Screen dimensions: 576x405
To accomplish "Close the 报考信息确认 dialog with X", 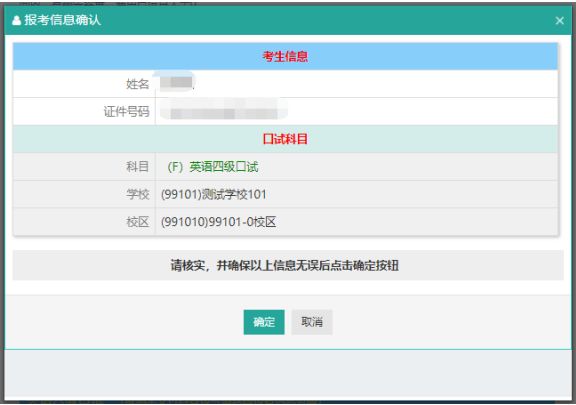I will (x=559, y=21).
